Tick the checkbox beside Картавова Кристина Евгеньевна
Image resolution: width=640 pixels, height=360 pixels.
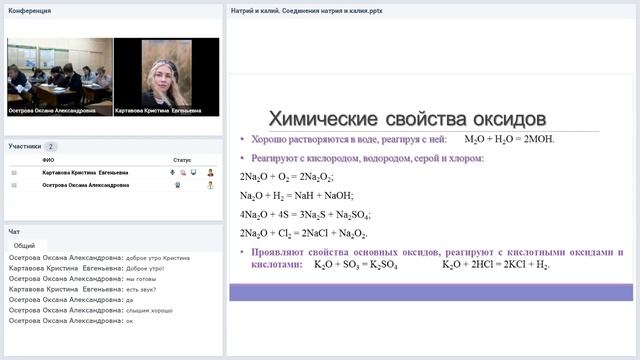14,173
